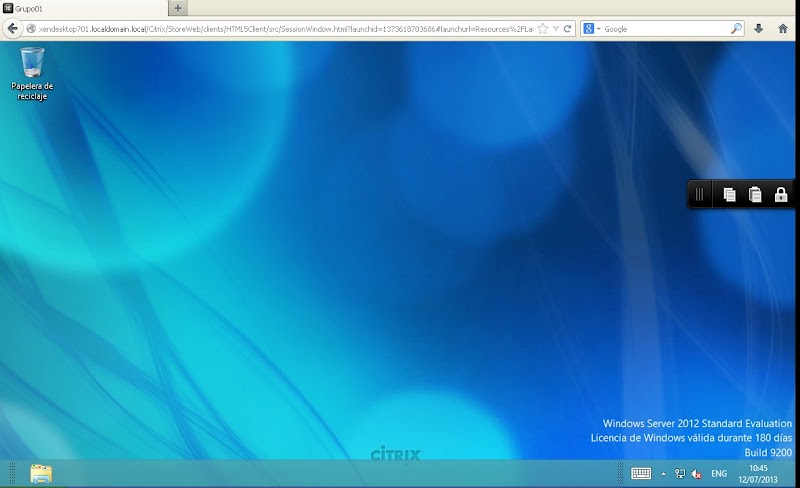Open the browser downloads arrow icon
This screenshot has width=800, height=488.
[759, 29]
